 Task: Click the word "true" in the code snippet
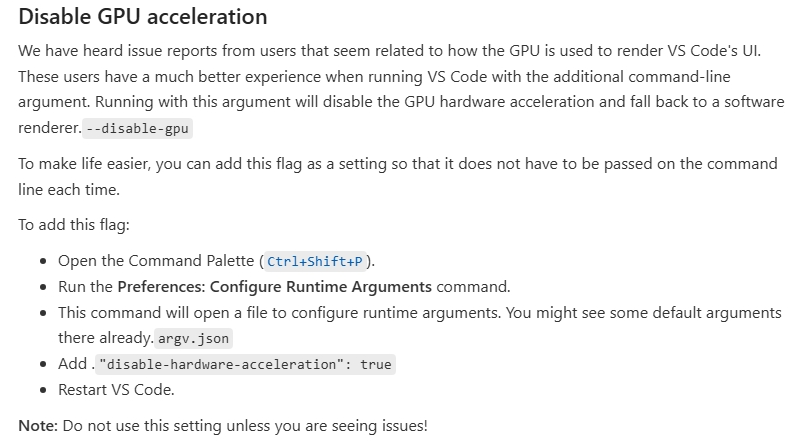click(376, 365)
